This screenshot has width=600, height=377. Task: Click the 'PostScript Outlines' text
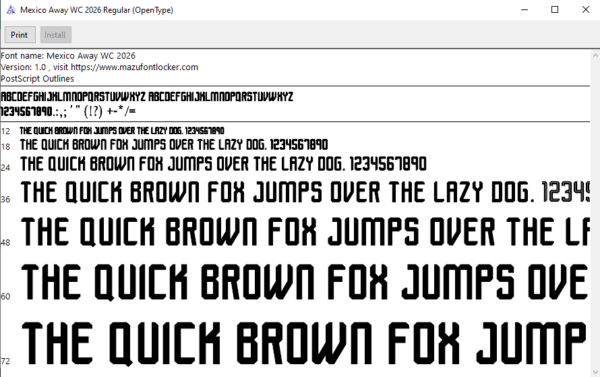38,79
